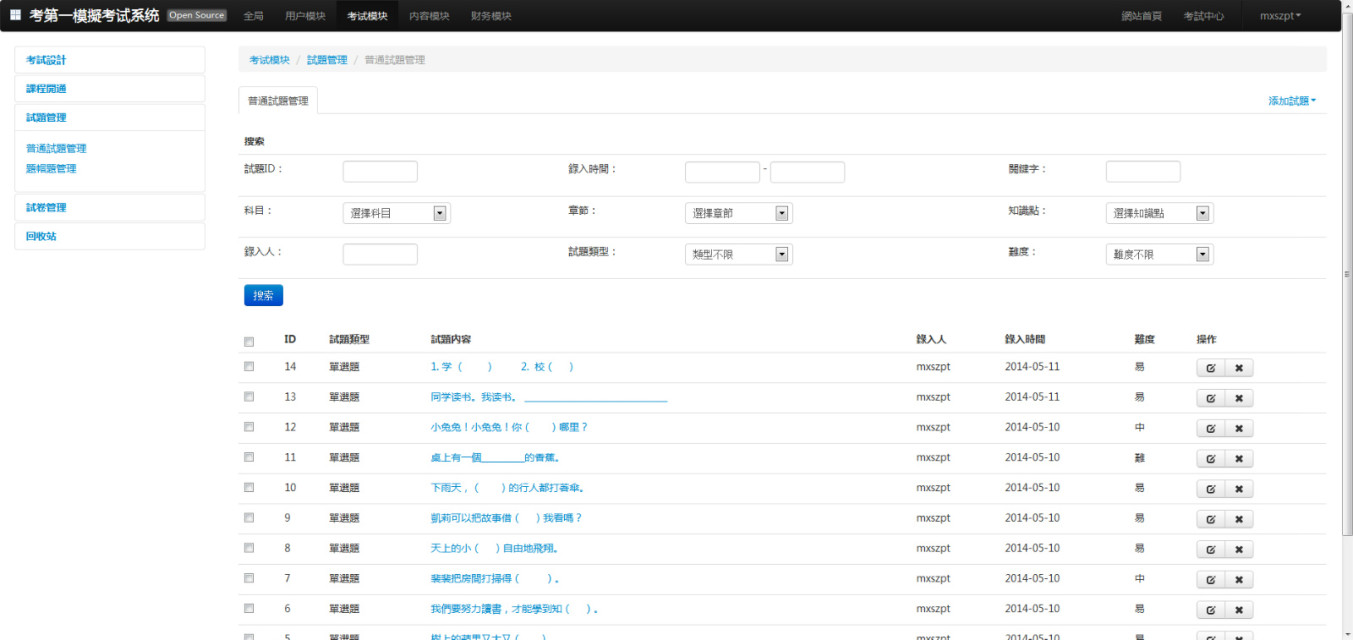The height and width of the screenshot is (640, 1353).
Task: Delete question ID 6 with X icon
Action: [x=1238, y=610]
